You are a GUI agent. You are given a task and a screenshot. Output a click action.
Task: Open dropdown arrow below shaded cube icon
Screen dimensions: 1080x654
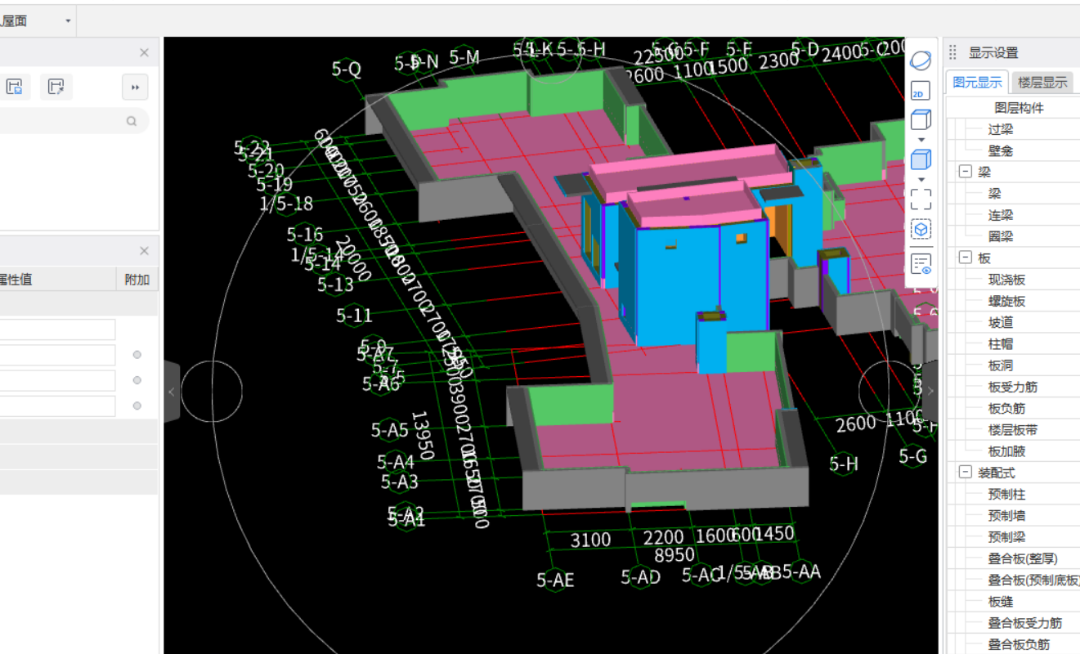coord(921,180)
